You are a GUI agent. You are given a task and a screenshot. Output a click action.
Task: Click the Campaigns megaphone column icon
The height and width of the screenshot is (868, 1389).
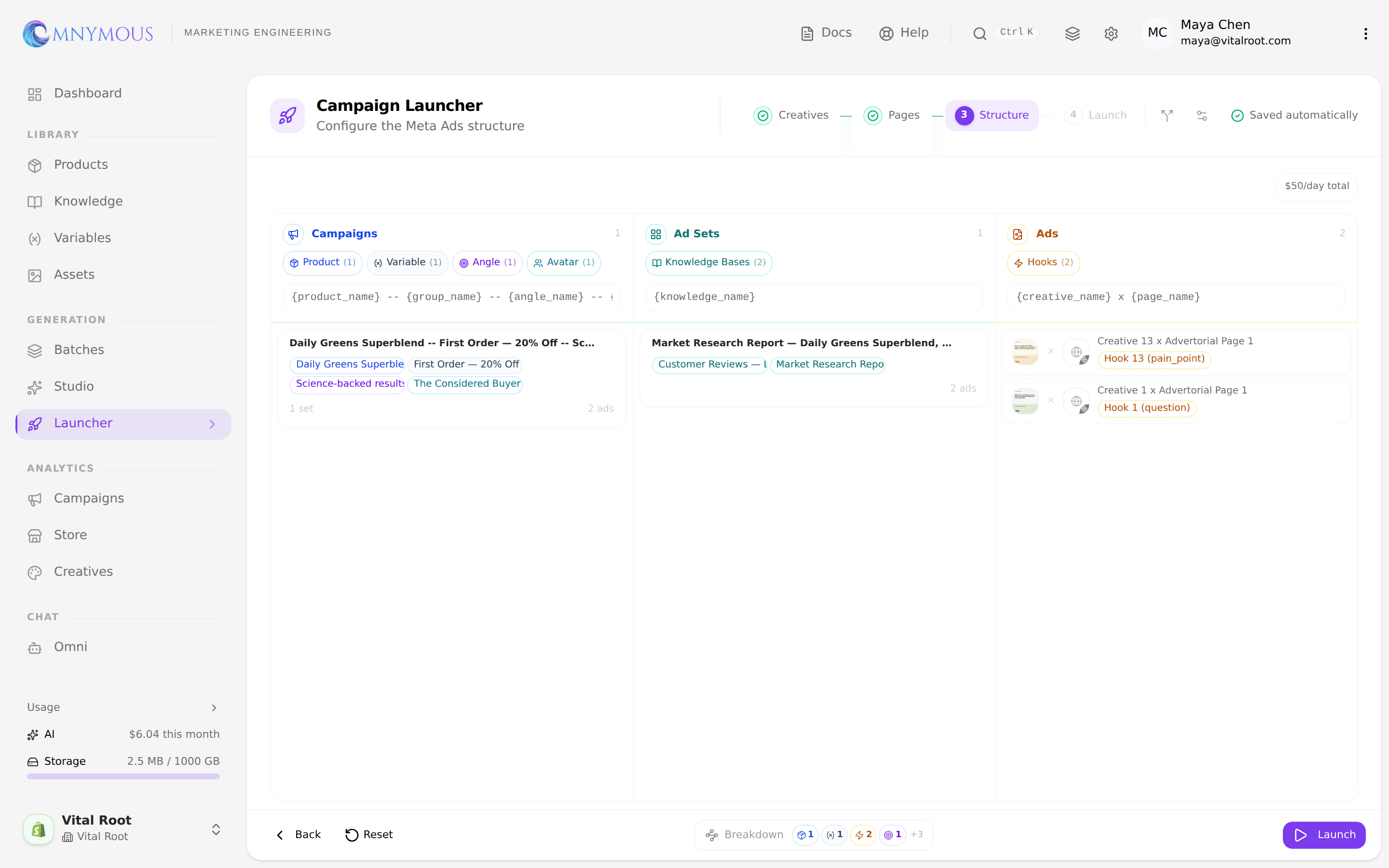point(293,234)
